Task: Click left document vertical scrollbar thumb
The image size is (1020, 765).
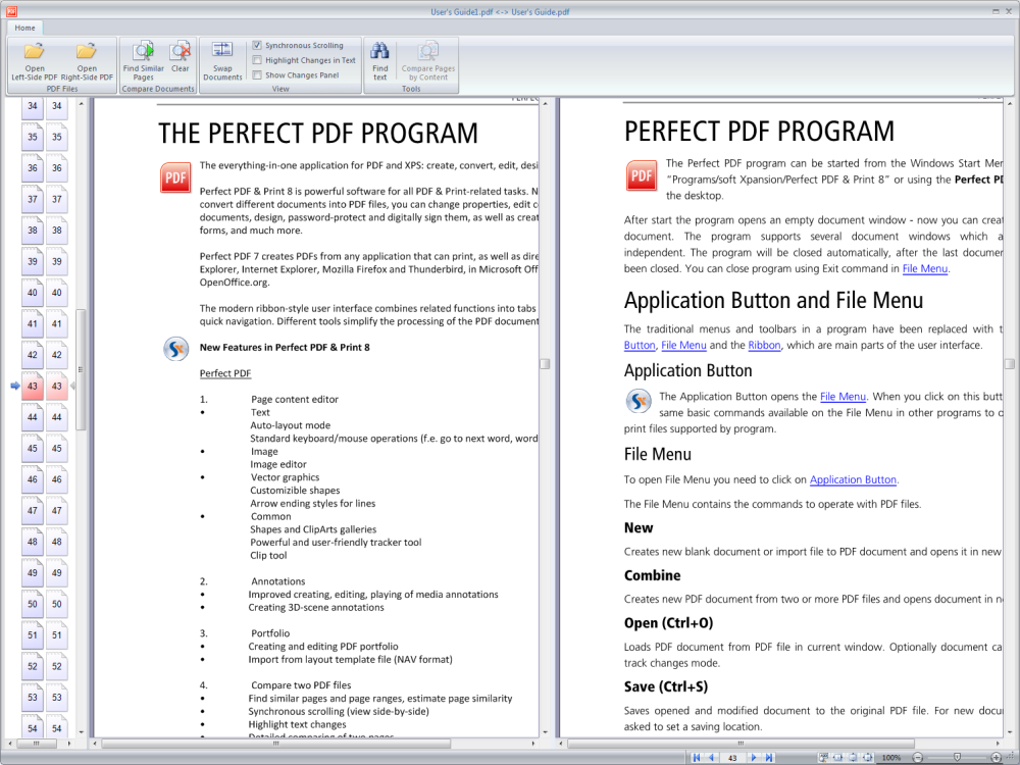Action: pyautogui.click(x=545, y=364)
